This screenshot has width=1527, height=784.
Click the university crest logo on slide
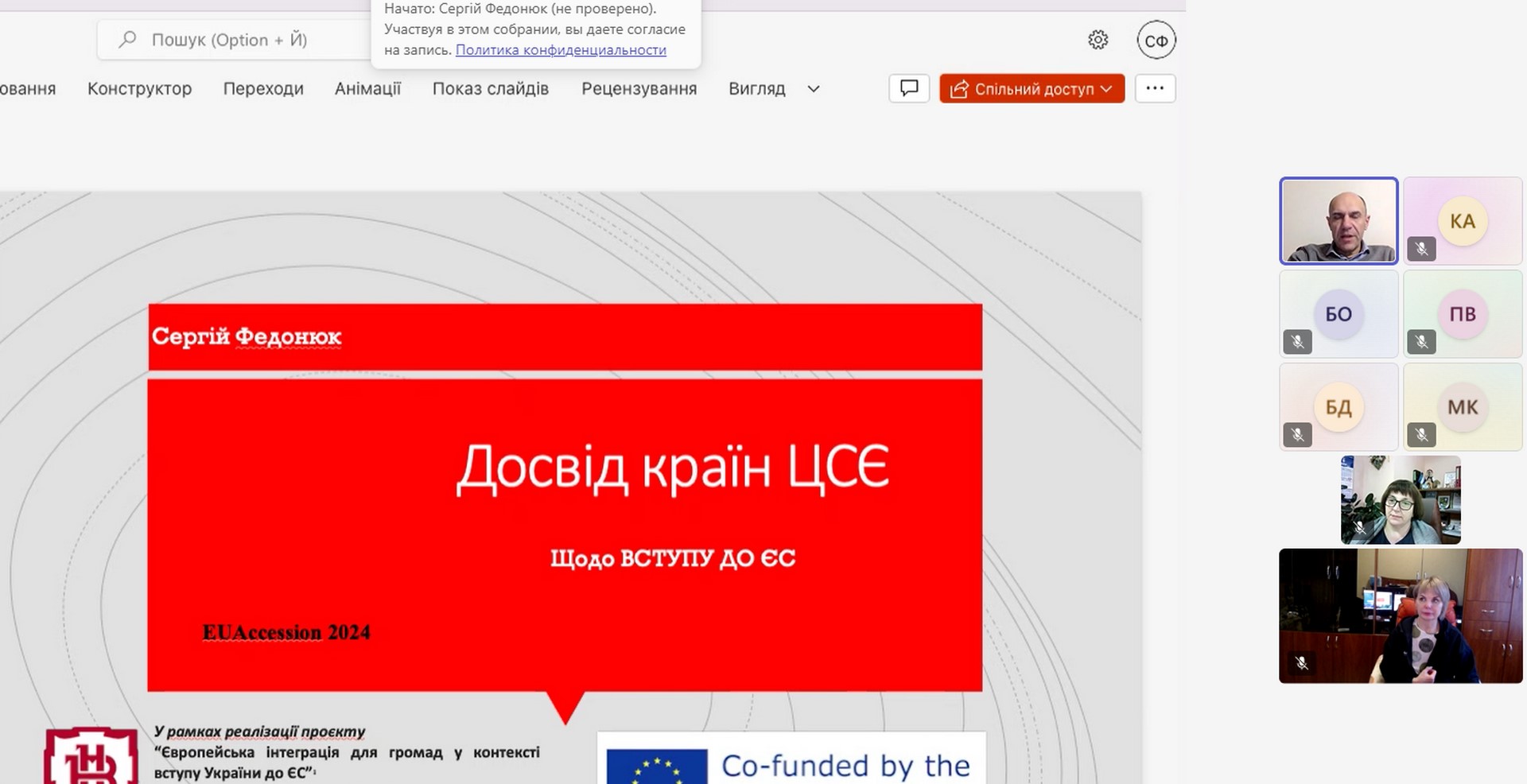(x=91, y=755)
